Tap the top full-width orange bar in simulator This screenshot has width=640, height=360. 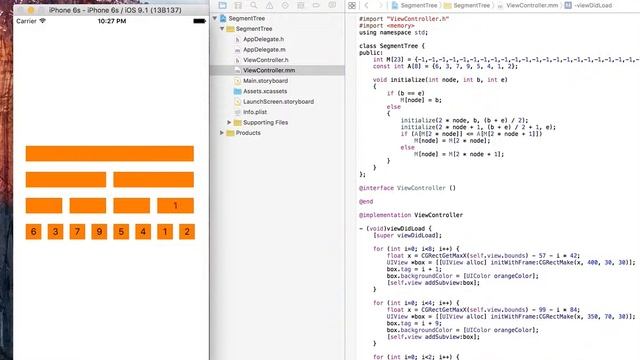pos(109,153)
